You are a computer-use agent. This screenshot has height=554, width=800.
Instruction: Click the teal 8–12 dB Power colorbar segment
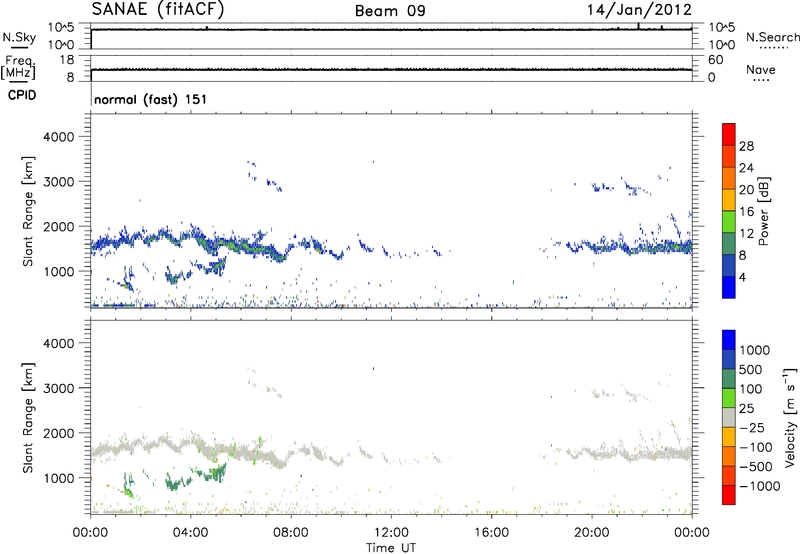(729, 243)
